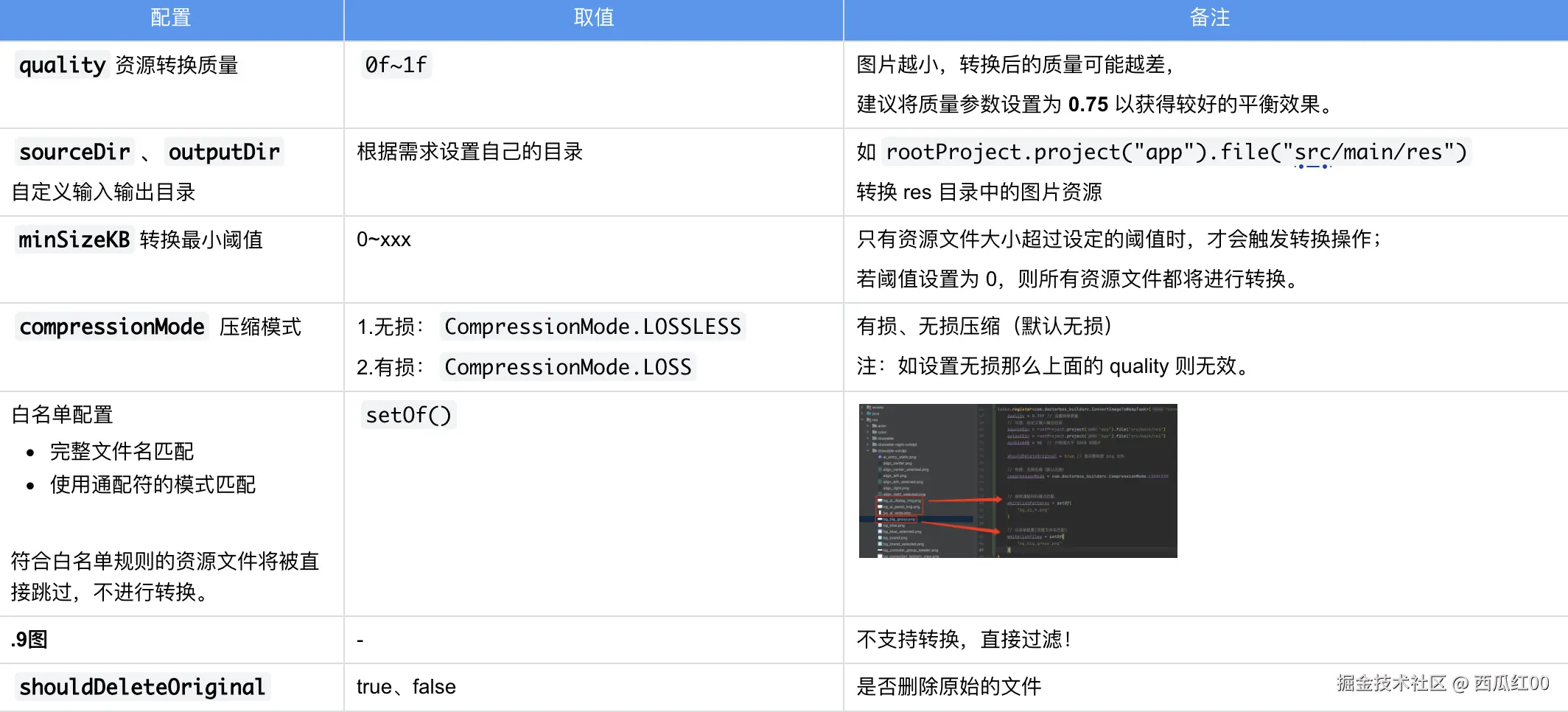Screen dimensions: 1568x712
Task: Click 有损、无损压缩 remark line
Action: tap(984, 327)
